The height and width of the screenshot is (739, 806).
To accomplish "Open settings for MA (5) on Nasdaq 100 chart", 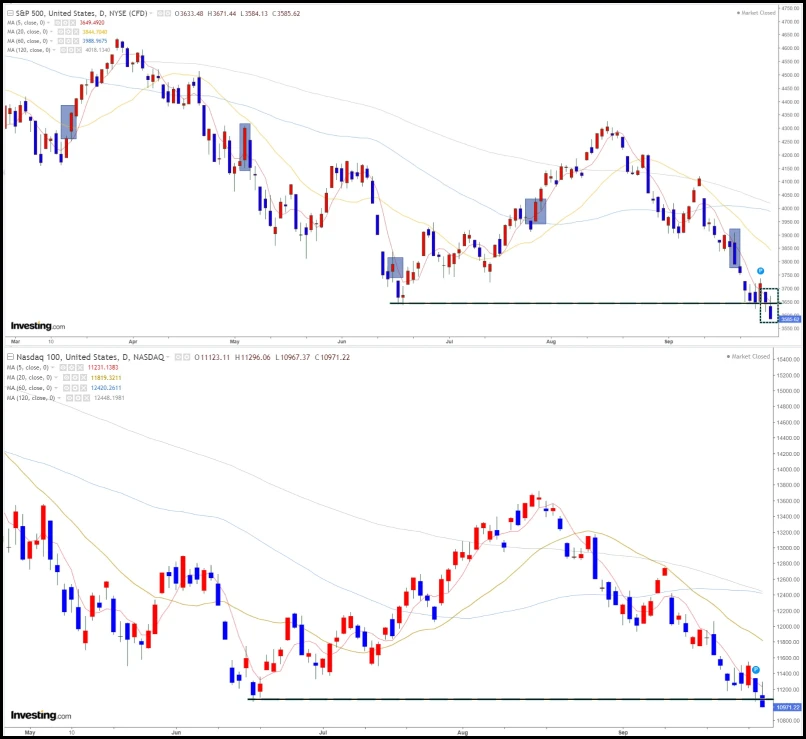I will pos(71,367).
